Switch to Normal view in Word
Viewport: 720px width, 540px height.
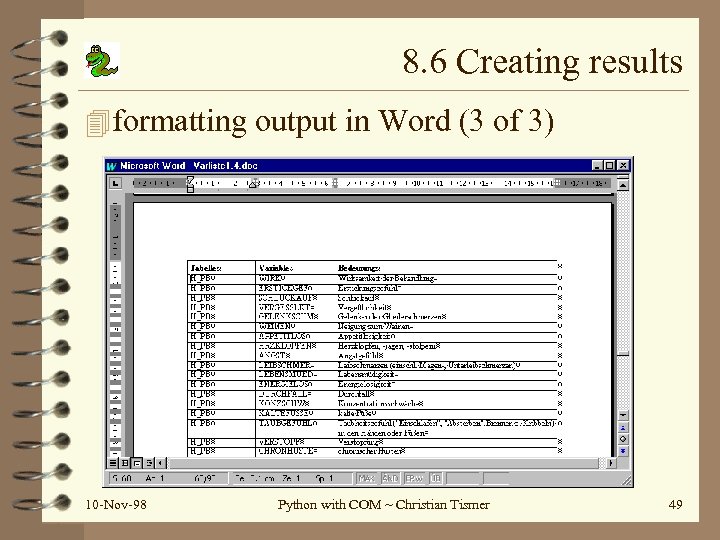[x=113, y=463]
